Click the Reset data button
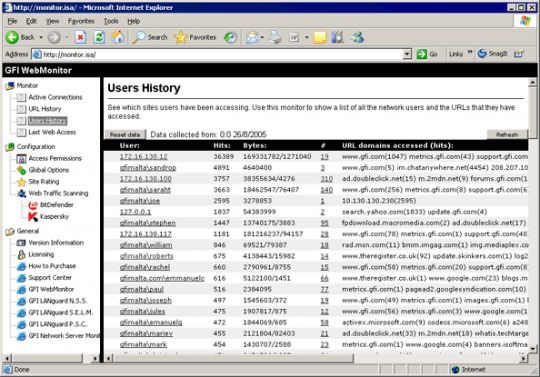 [125, 135]
